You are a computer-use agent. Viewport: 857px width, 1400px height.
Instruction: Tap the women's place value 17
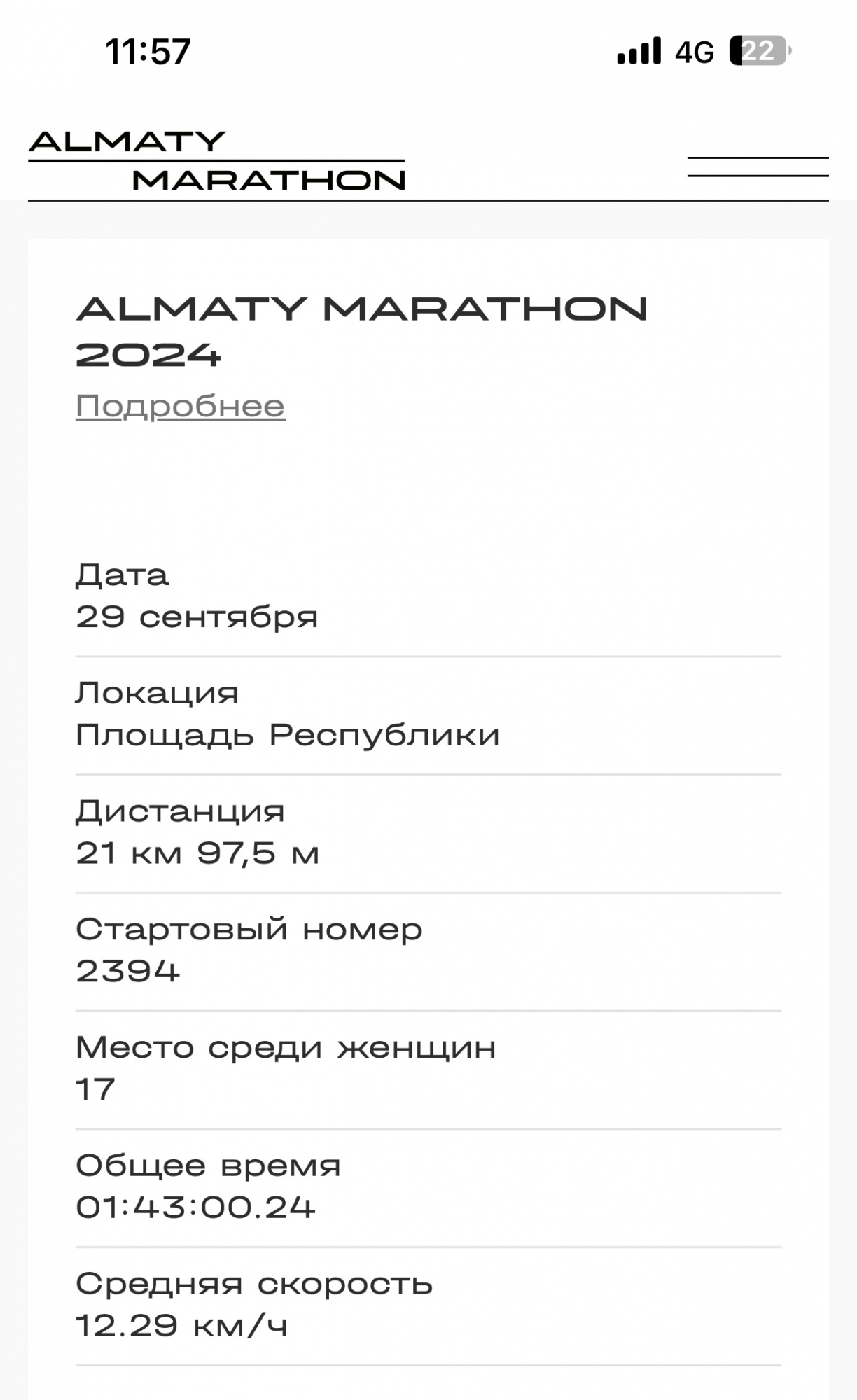[95, 1089]
